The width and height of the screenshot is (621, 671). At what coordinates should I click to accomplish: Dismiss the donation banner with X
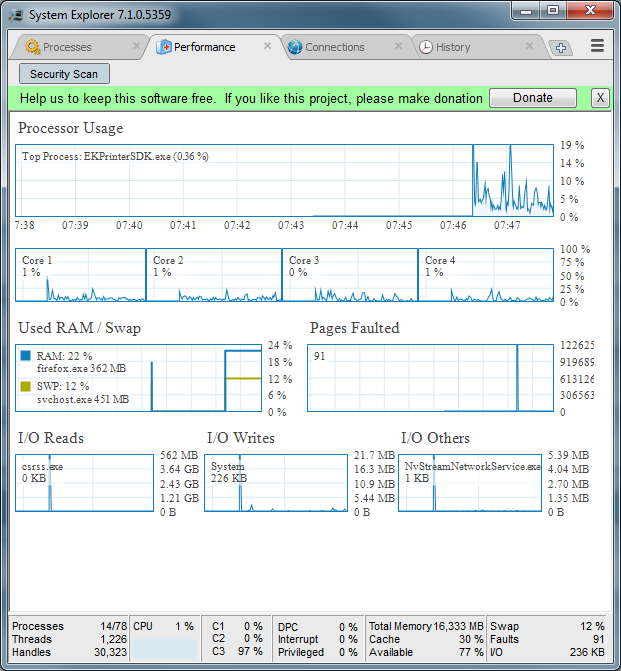(600, 98)
